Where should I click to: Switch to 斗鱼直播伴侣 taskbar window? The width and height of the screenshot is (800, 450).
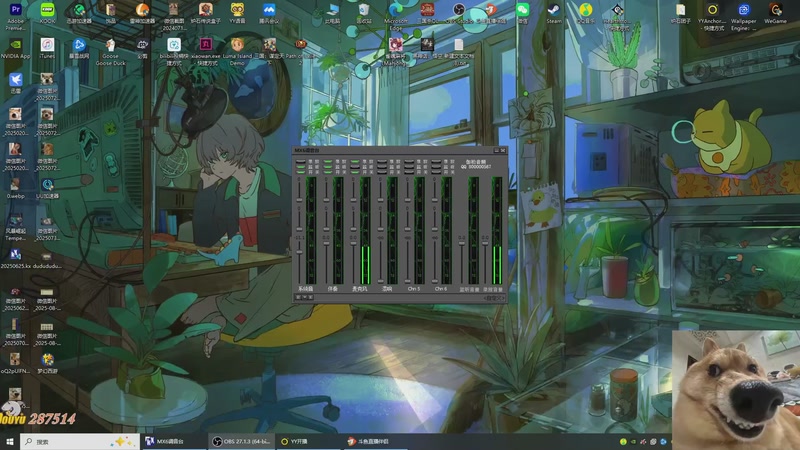click(x=376, y=441)
